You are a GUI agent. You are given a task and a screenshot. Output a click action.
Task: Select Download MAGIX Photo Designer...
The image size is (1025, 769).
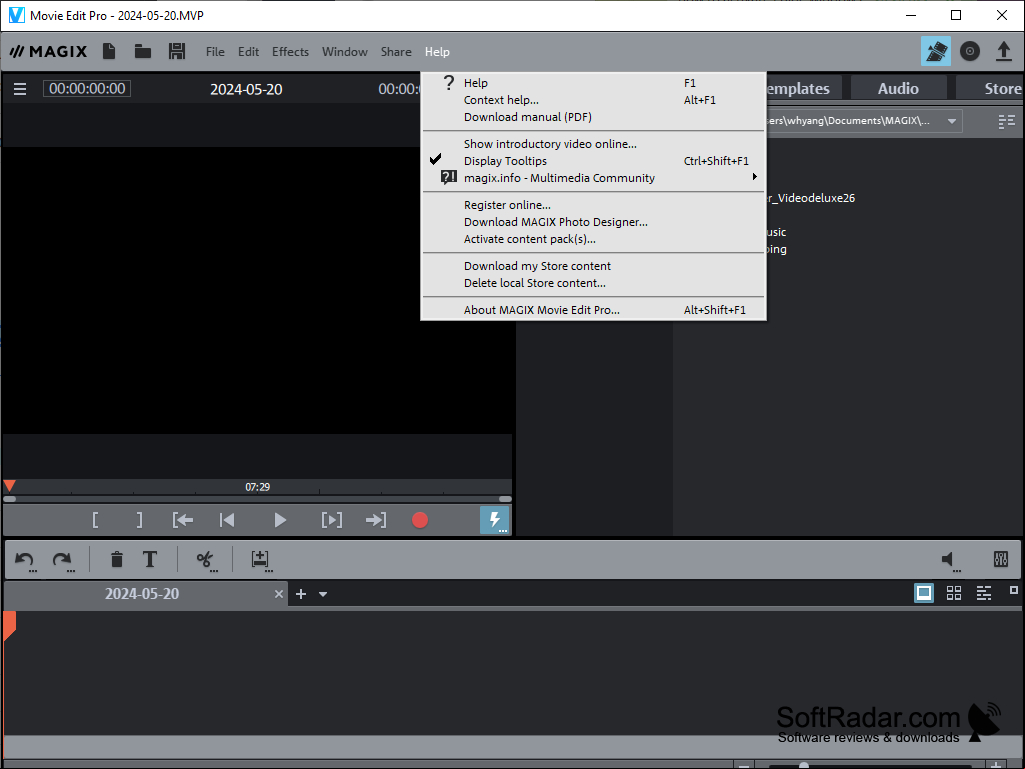594,222
